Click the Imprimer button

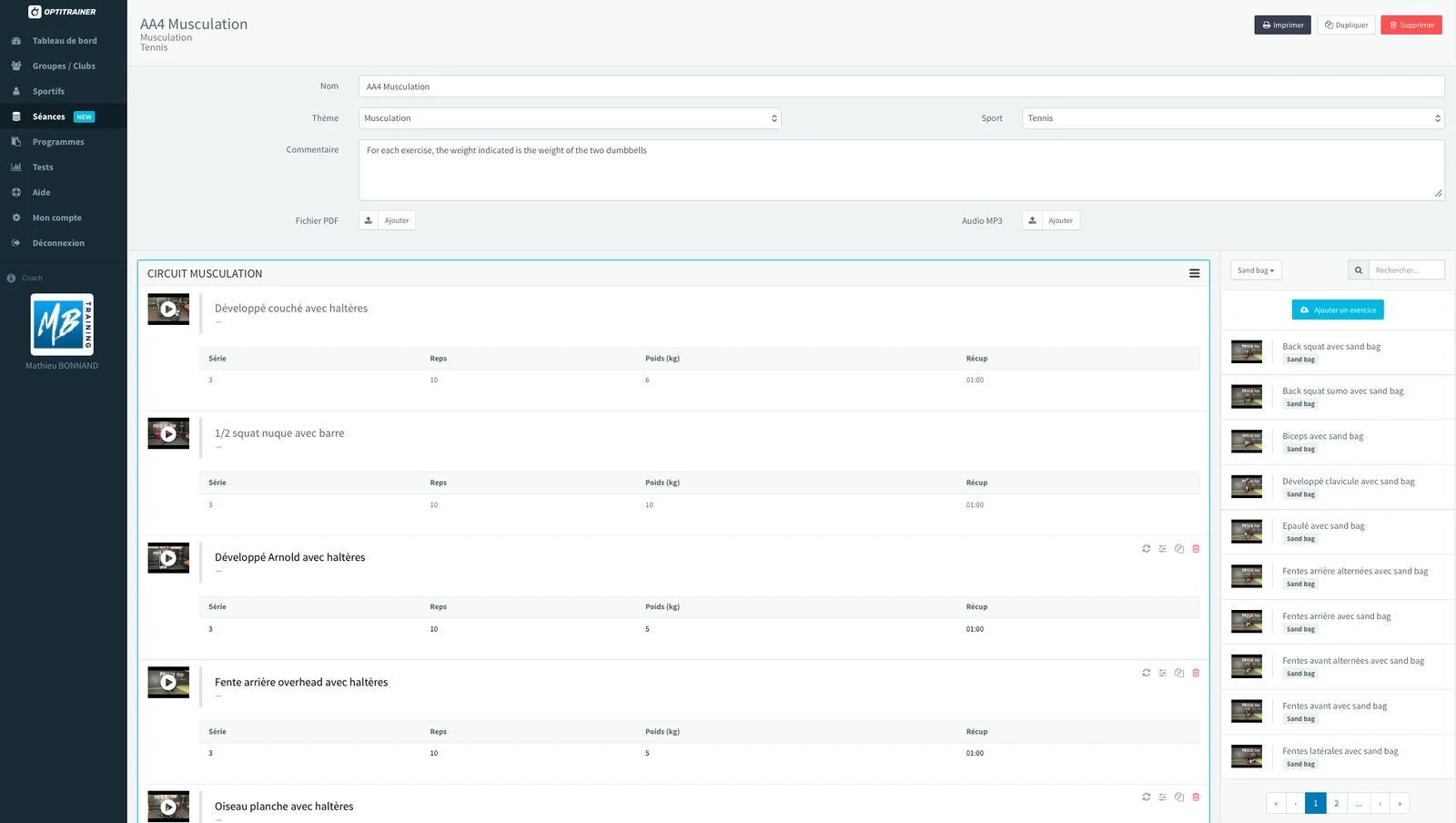(x=1282, y=25)
